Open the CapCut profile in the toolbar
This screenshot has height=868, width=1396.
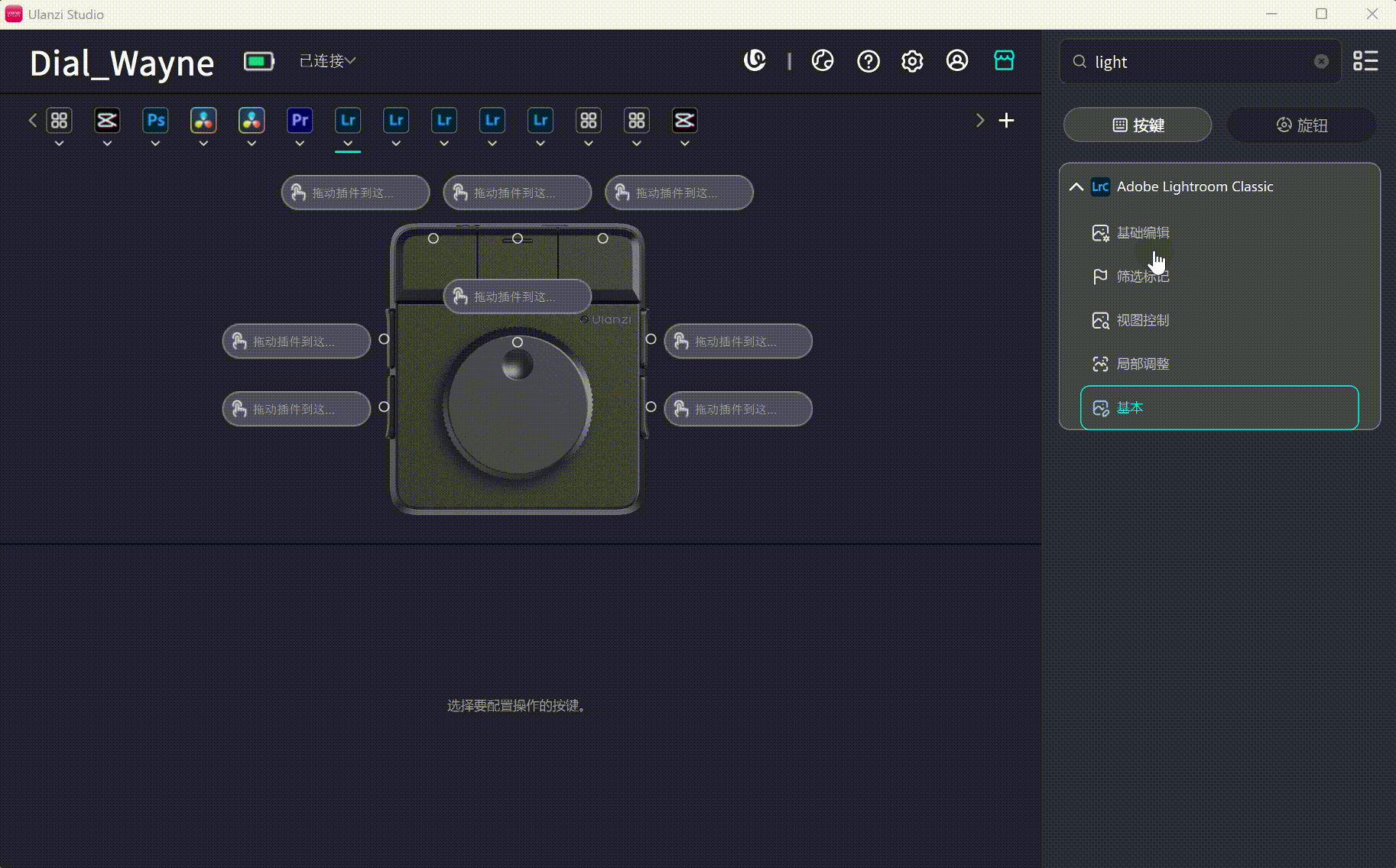(107, 120)
